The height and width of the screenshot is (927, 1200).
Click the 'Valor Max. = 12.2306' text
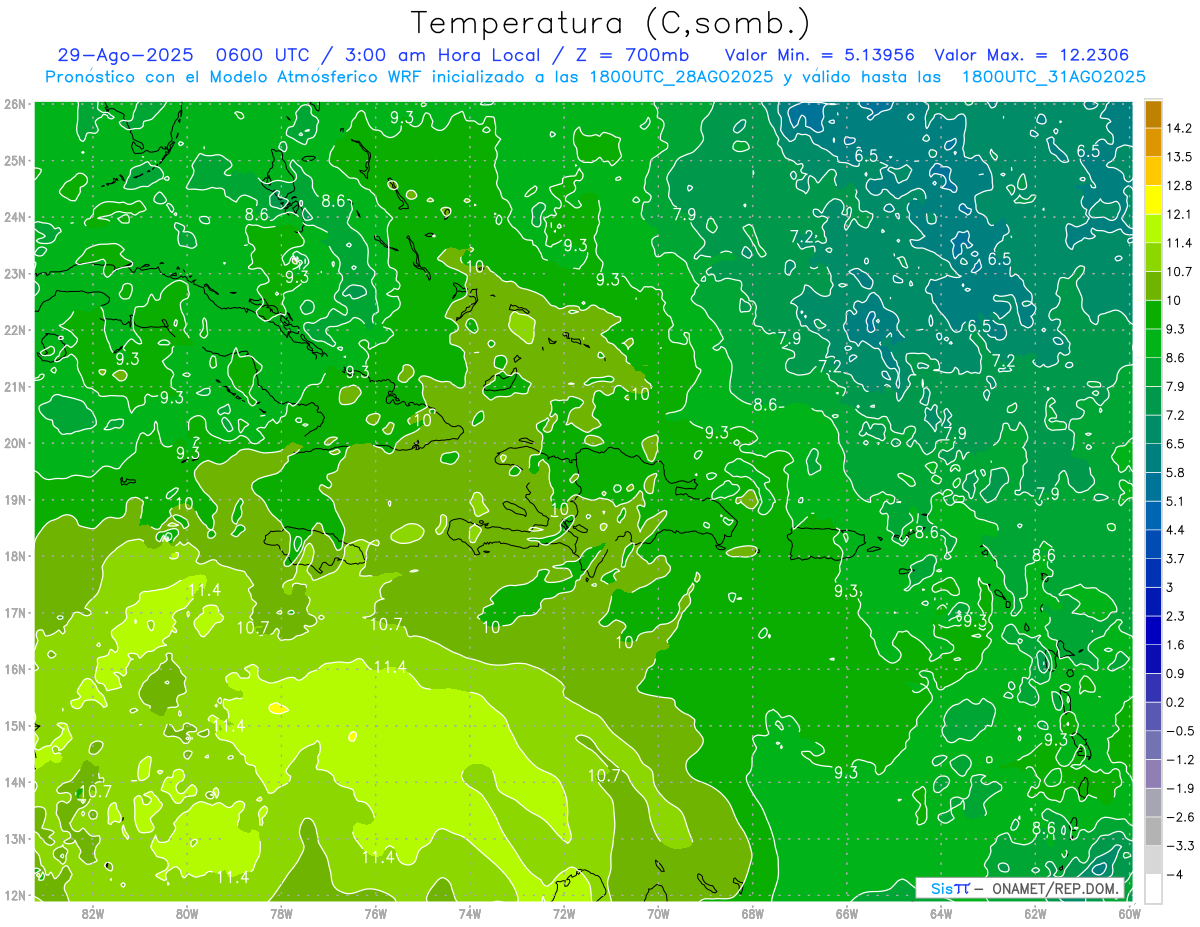pyautogui.click(x=1034, y=55)
